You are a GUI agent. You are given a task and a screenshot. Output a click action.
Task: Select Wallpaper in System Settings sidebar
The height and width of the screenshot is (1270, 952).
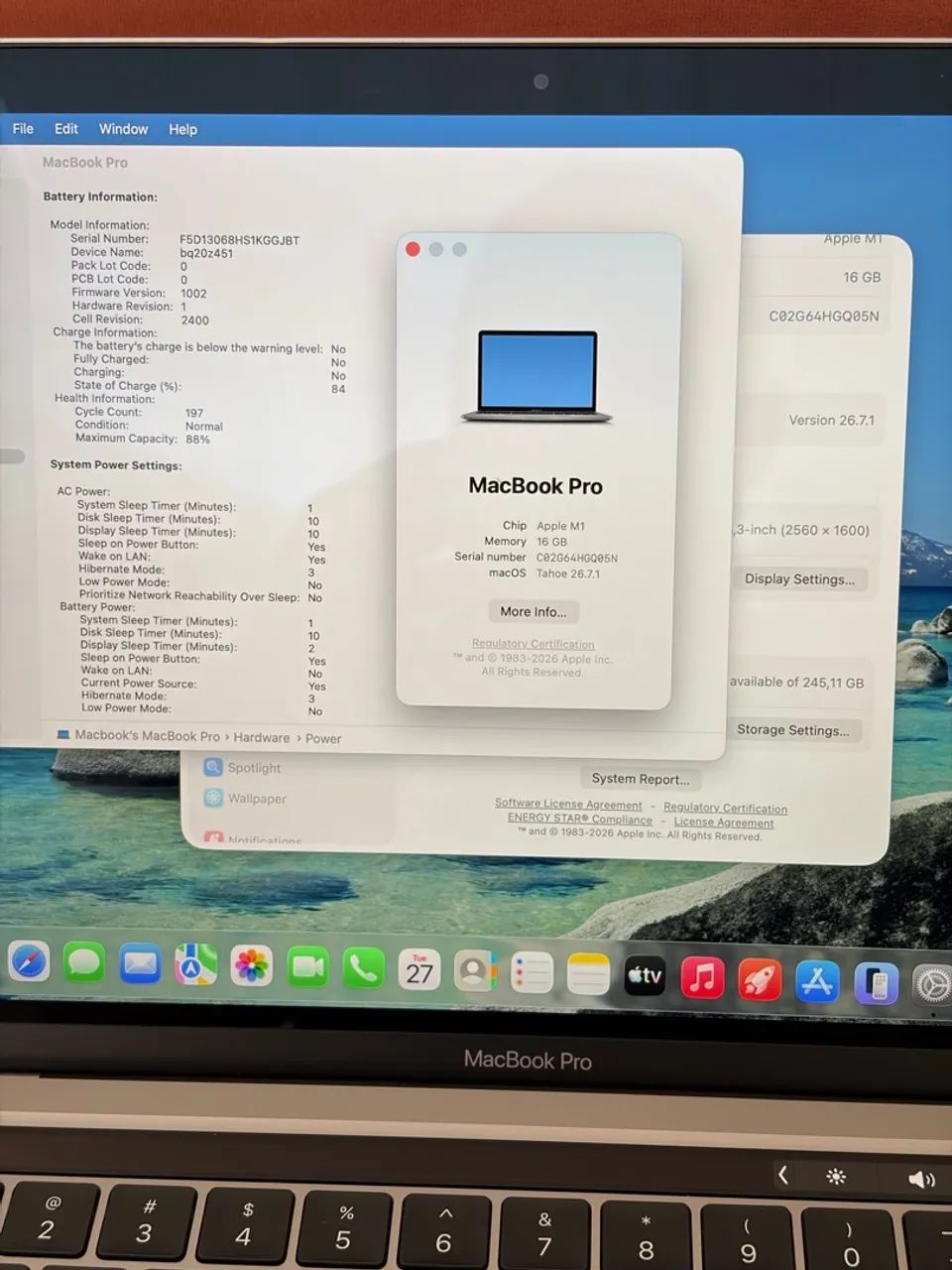245,798
